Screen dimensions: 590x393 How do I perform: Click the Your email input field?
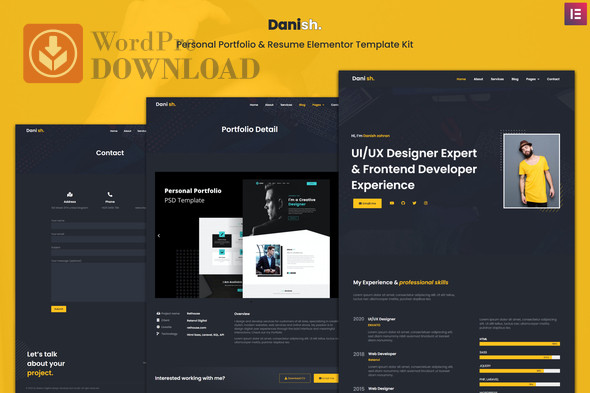[98, 239]
